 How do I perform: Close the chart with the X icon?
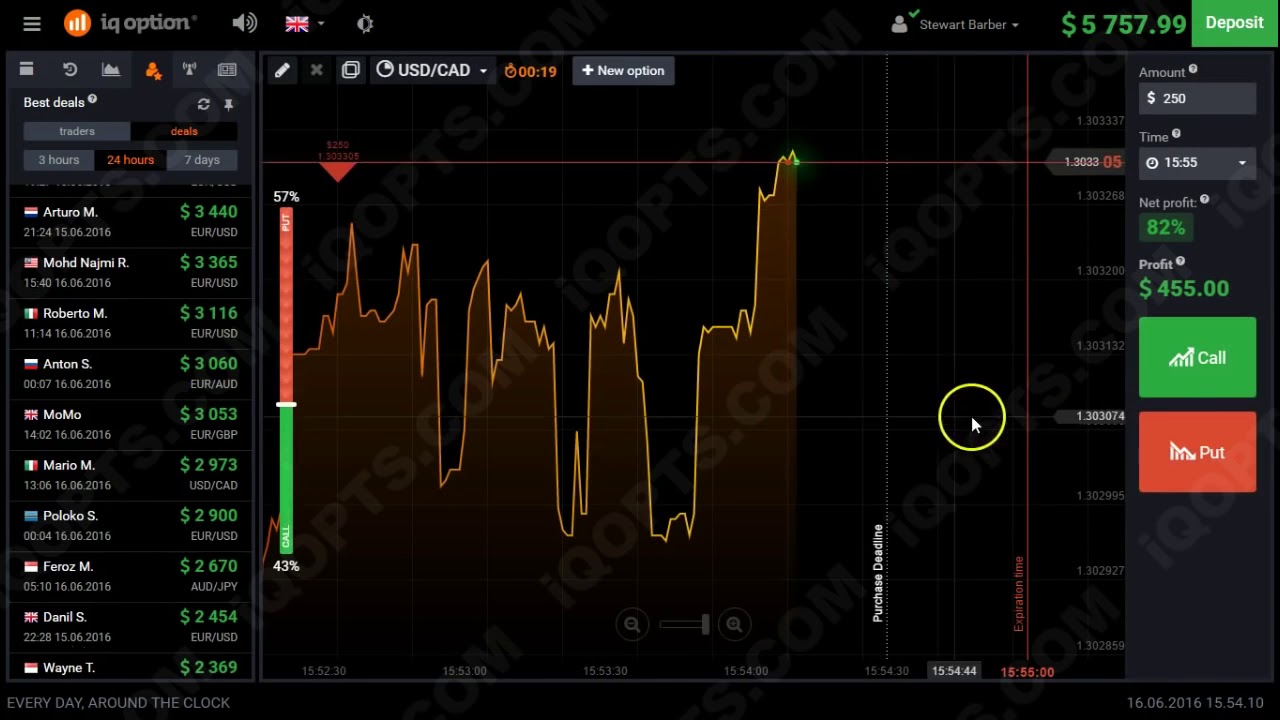click(x=316, y=70)
